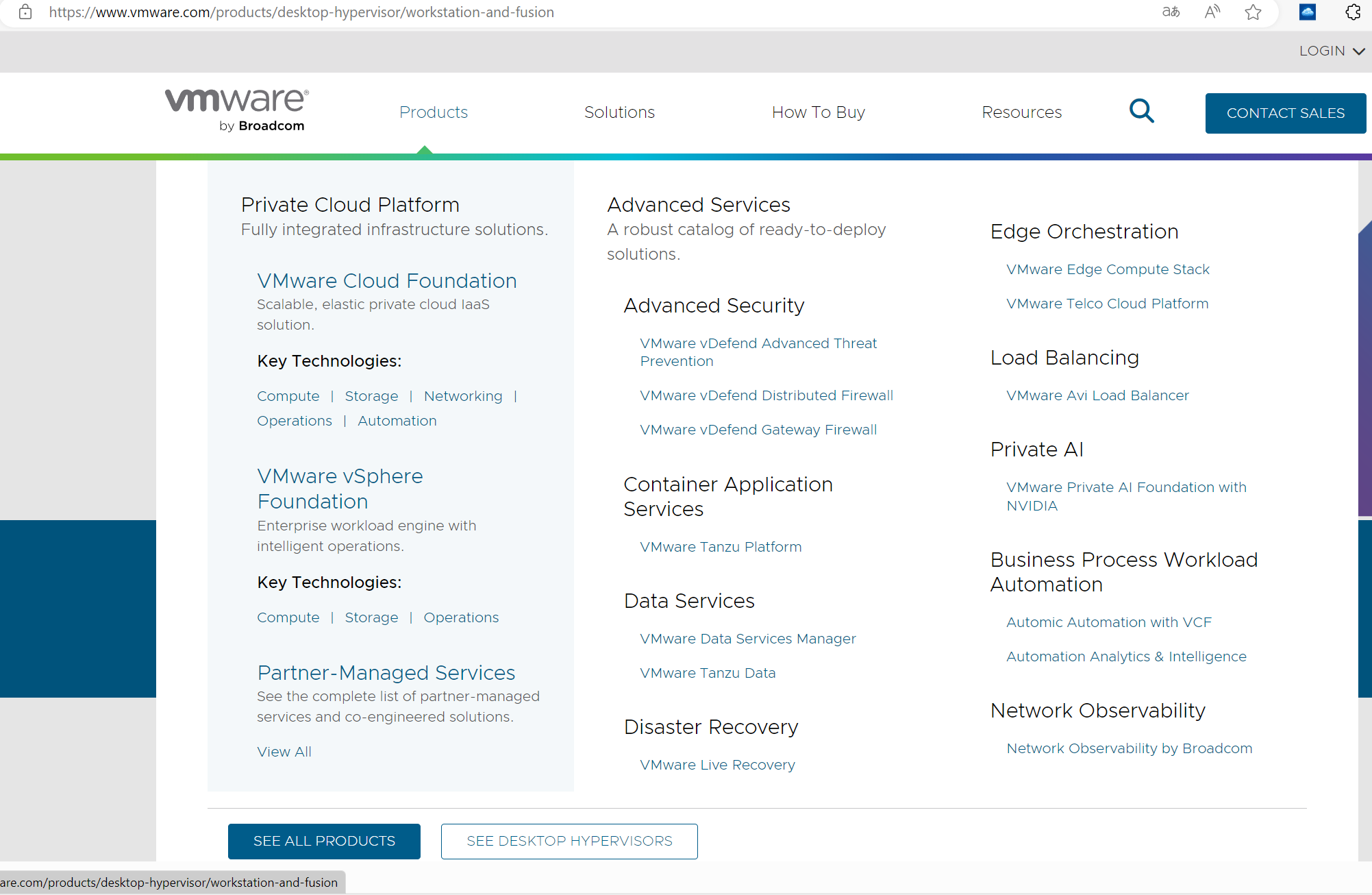Click the lock icon in address bar
This screenshot has width=1372, height=895.
click(25, 12)
